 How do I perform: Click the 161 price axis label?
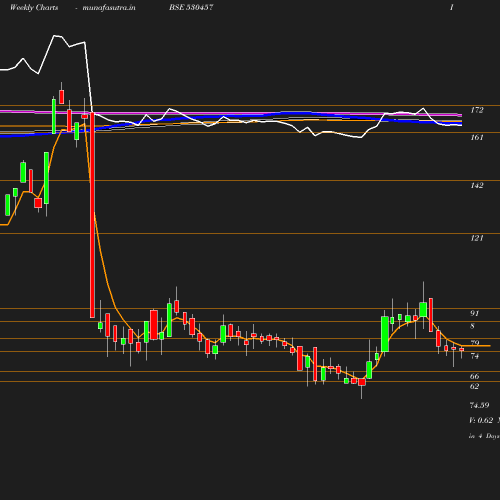click(477, 137)
